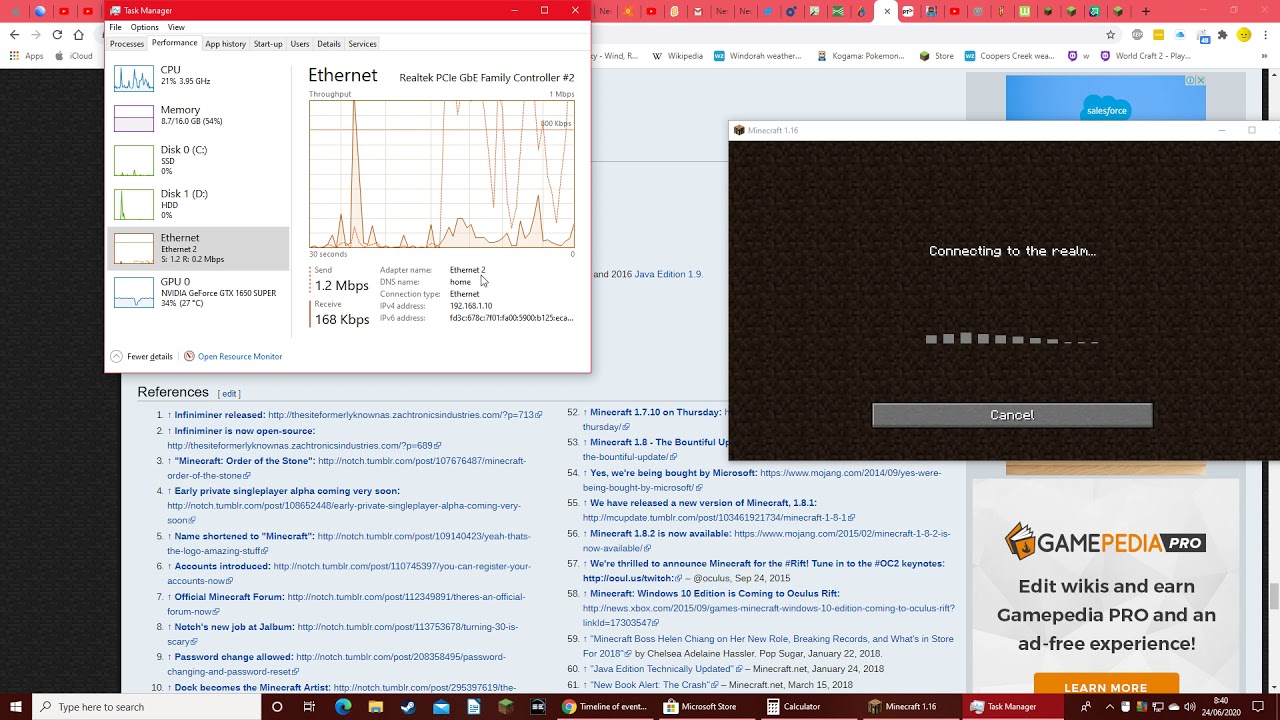
Task: Switch to the Start-up tab
Action: [x=268, y=44]
